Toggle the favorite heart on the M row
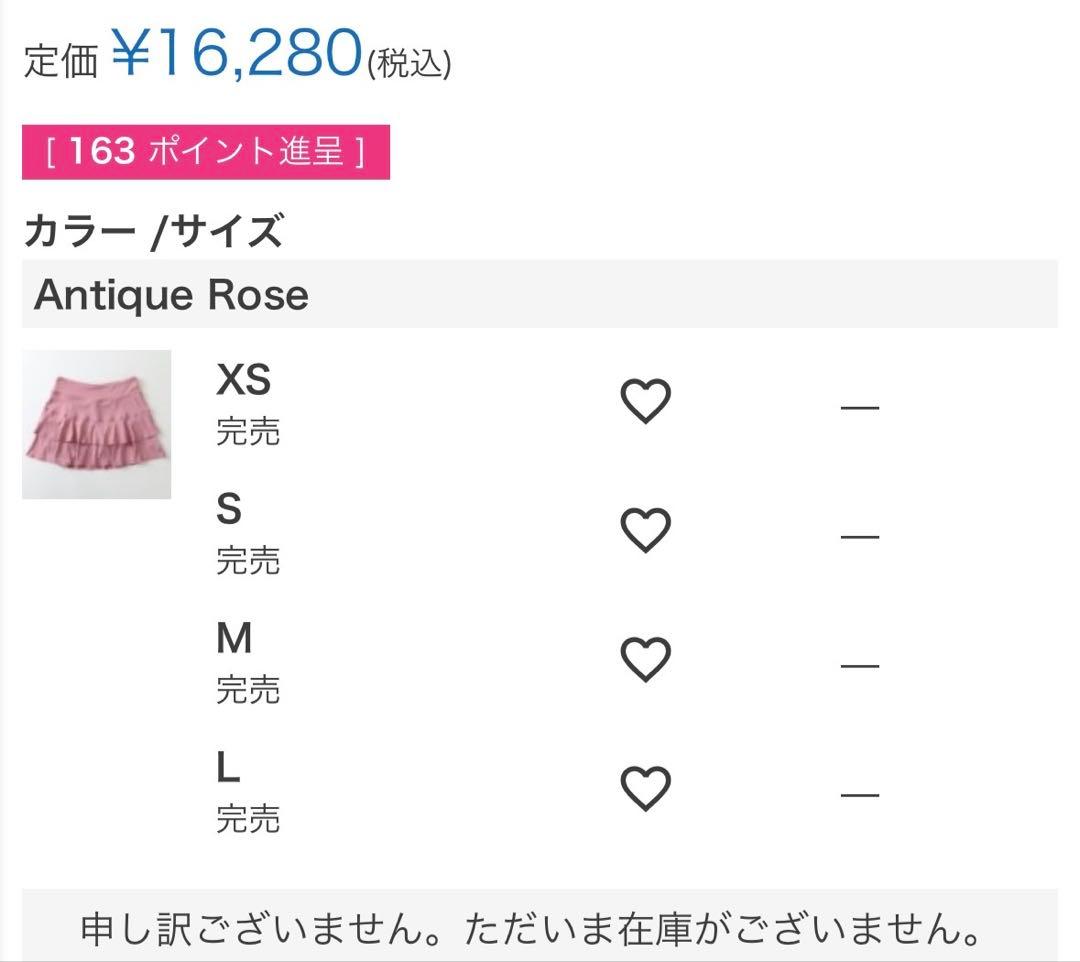Viewport: 1080px width, 962px height. coord(645,658)
